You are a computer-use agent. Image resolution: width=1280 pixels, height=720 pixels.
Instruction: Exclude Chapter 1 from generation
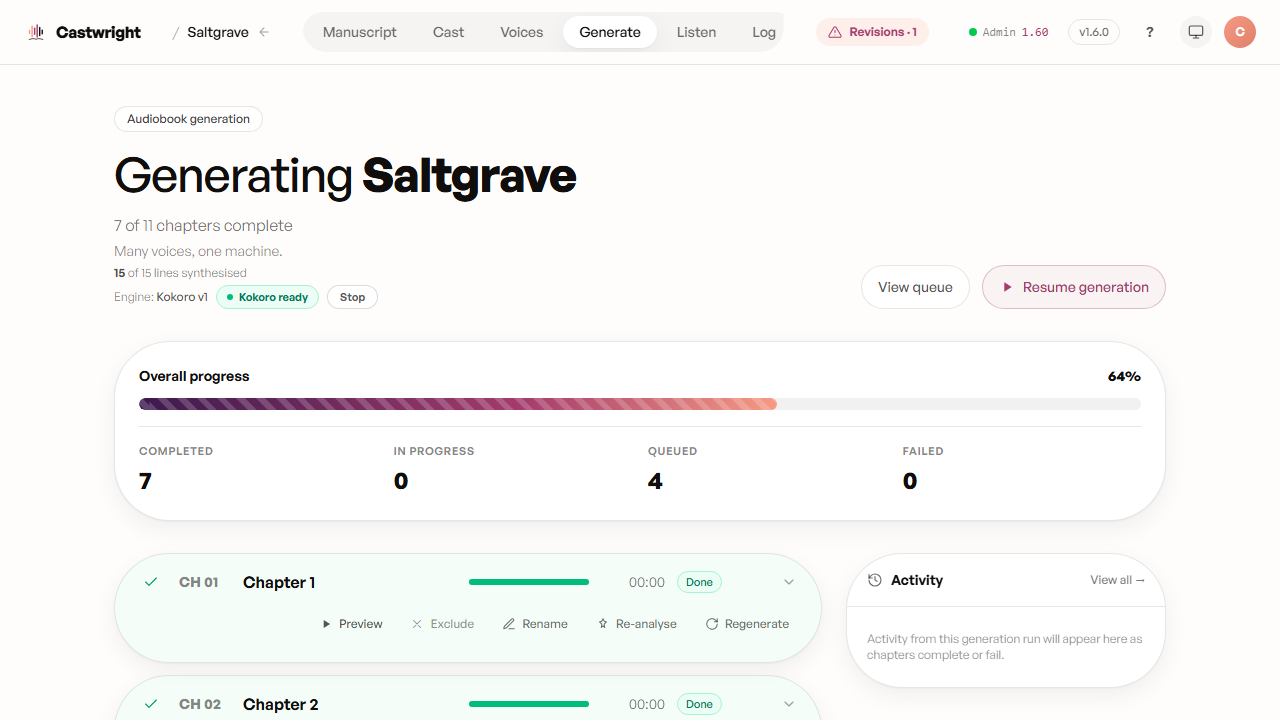pyautogui.click(x=443, y=624)
